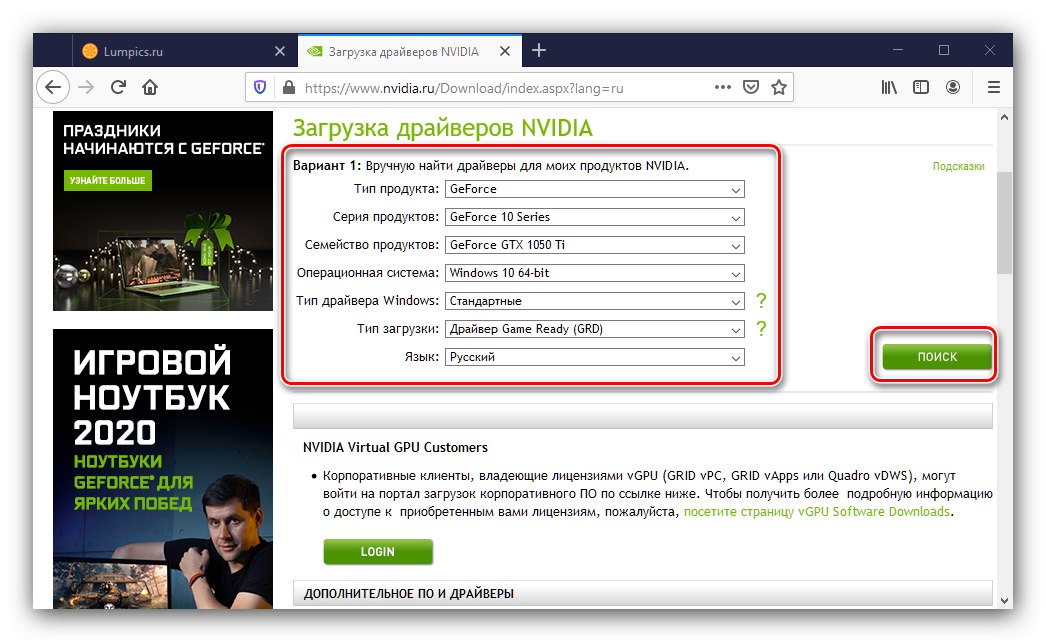Screen dimensions: 1046x642
Task: Expand the Язык dropdown
Action: (x=594, y=357)
